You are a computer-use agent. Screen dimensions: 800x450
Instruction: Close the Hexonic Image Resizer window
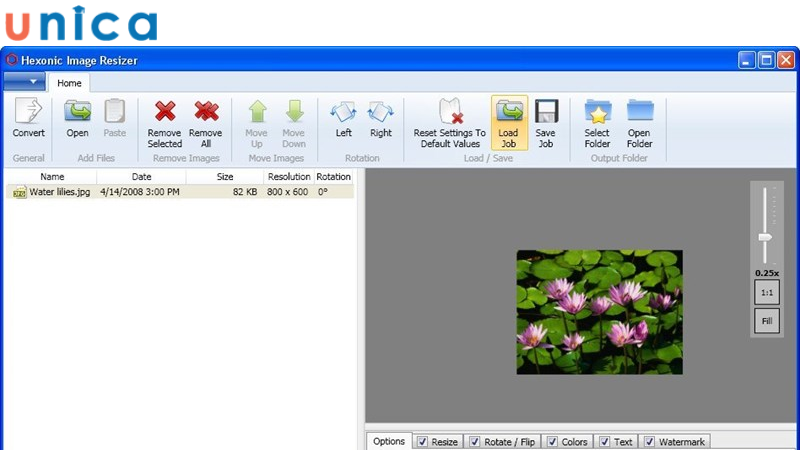(786, 60)
